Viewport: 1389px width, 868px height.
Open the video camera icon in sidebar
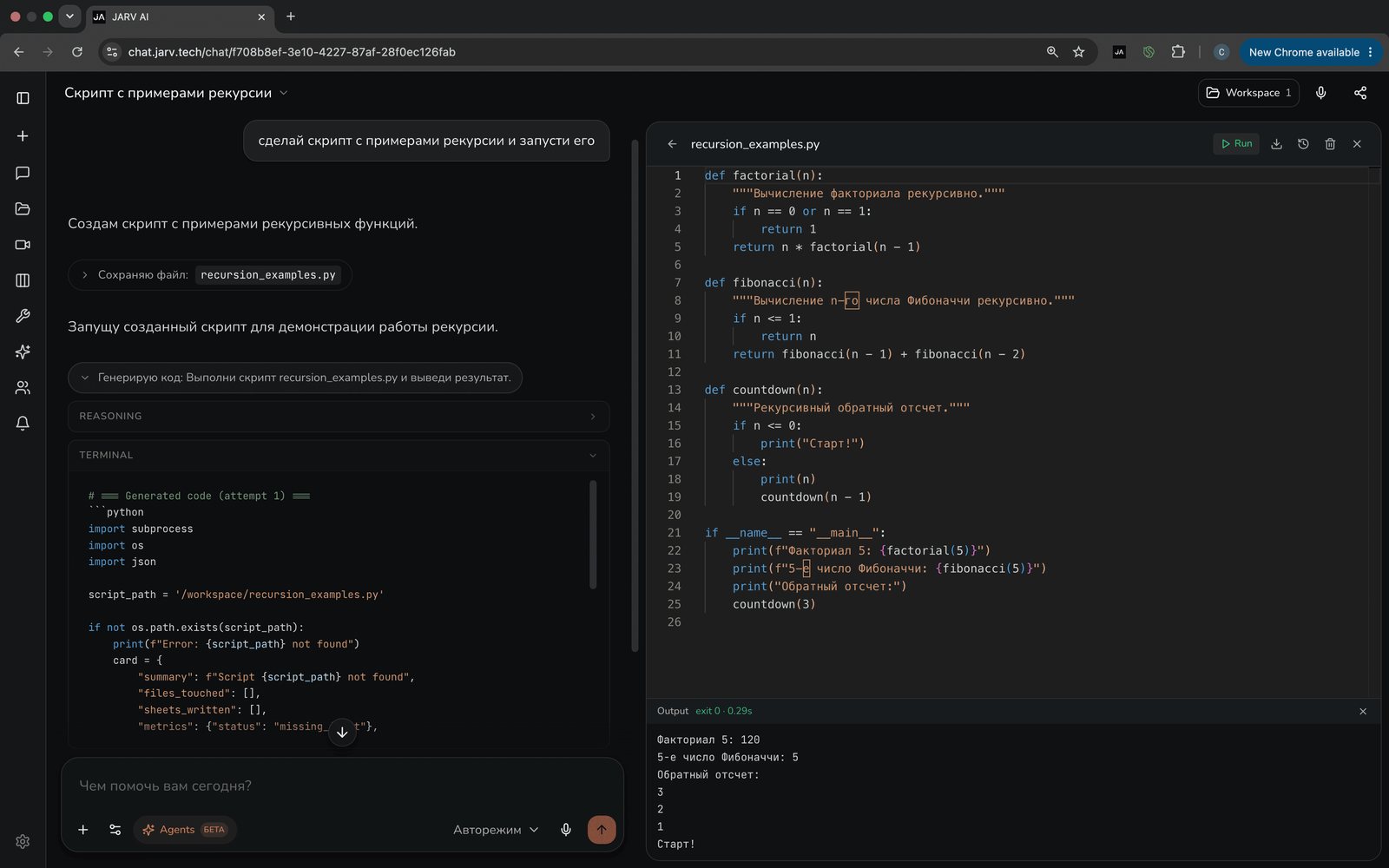pyautogui.click(x=23, y=245)
